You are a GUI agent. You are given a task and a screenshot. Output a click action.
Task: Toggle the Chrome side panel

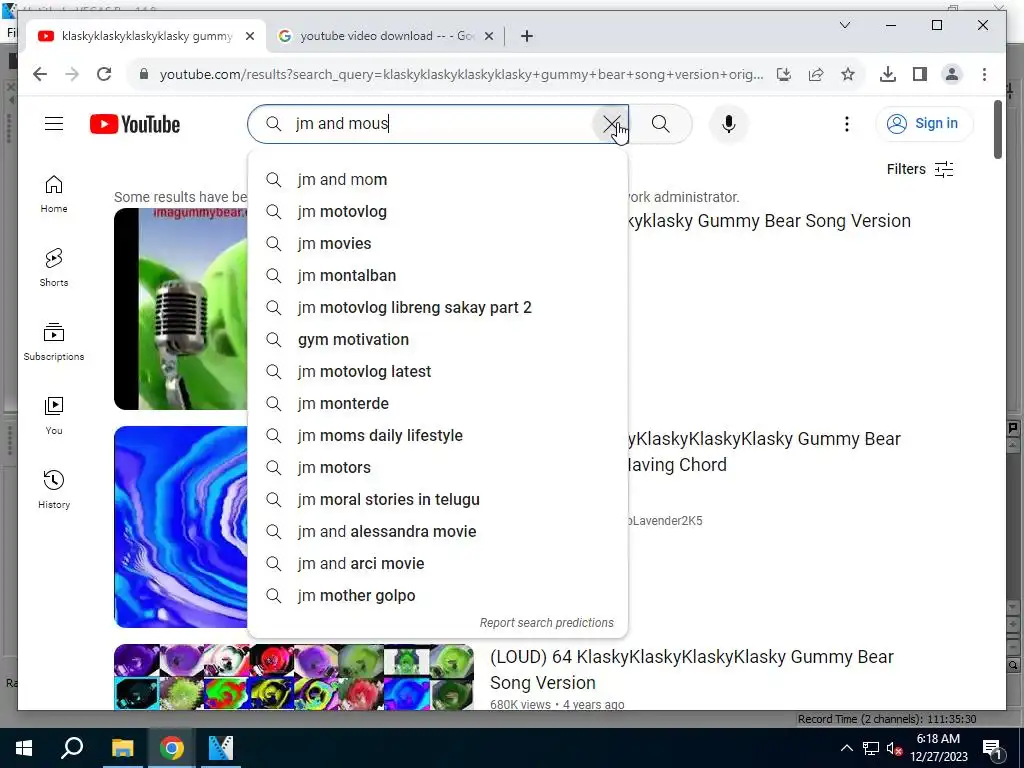pos(920,74)
